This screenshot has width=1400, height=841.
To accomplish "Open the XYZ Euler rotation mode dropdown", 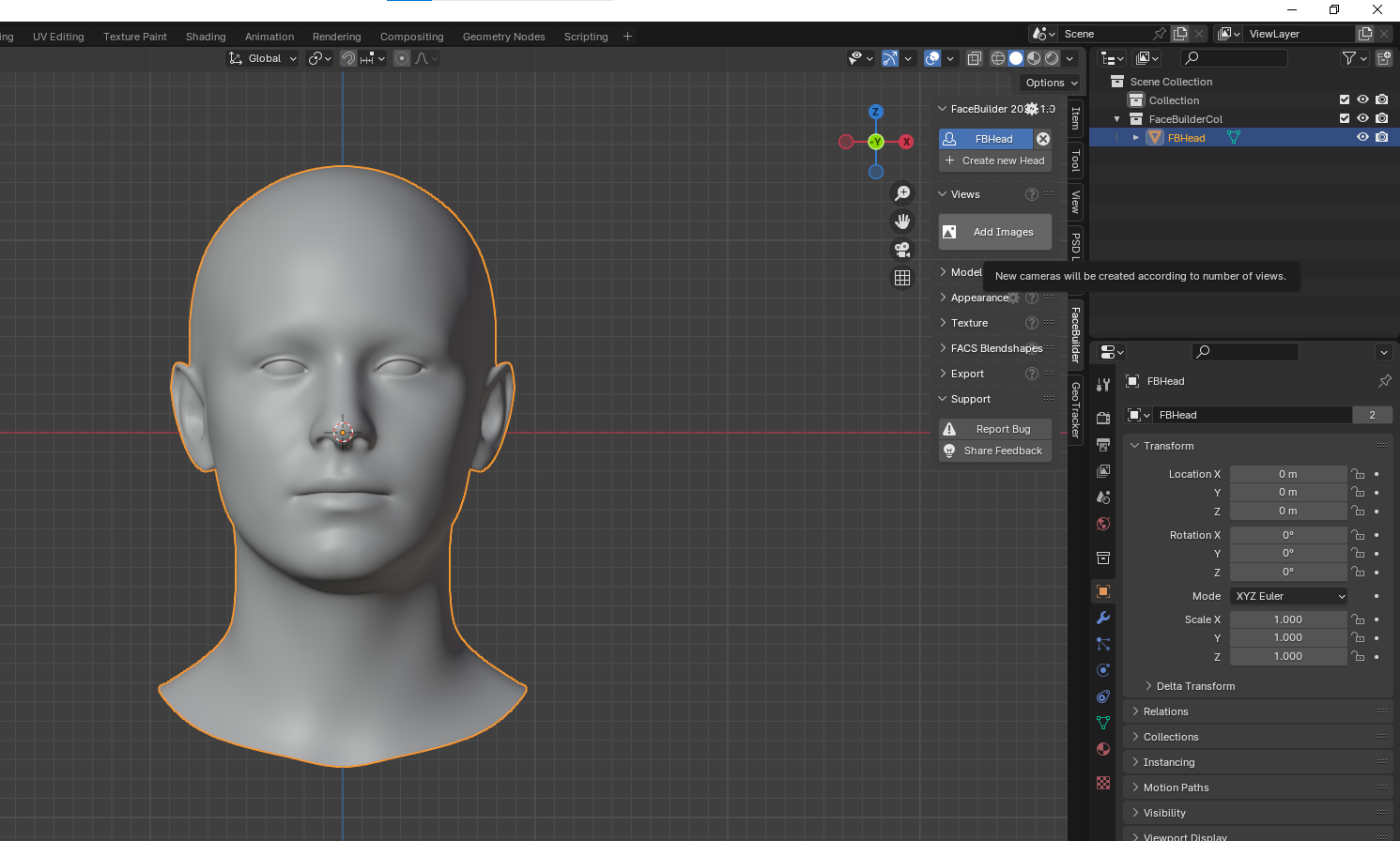I will pos(1288,596).
